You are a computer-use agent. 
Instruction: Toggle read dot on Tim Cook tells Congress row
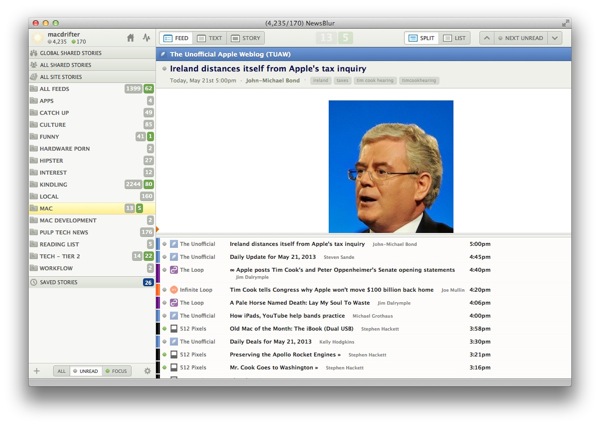pyautogui.click(x=165, y=290)
